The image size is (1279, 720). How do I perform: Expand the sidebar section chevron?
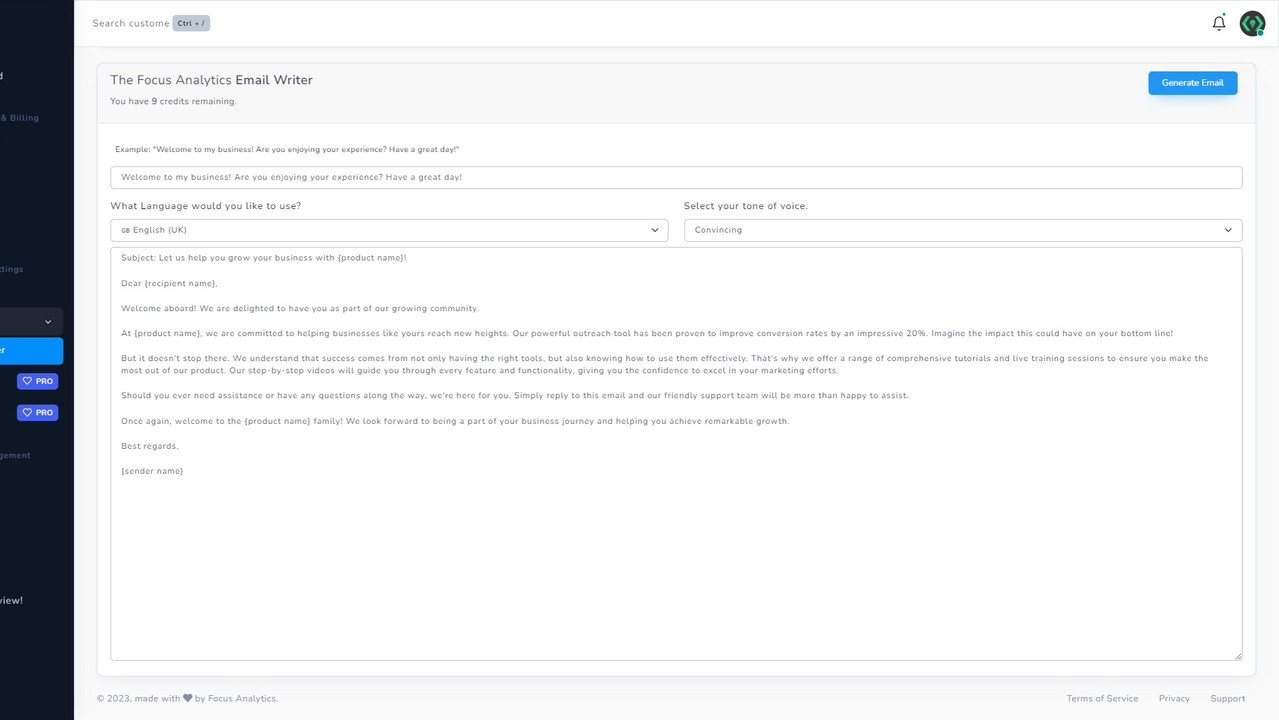point(47,322)
